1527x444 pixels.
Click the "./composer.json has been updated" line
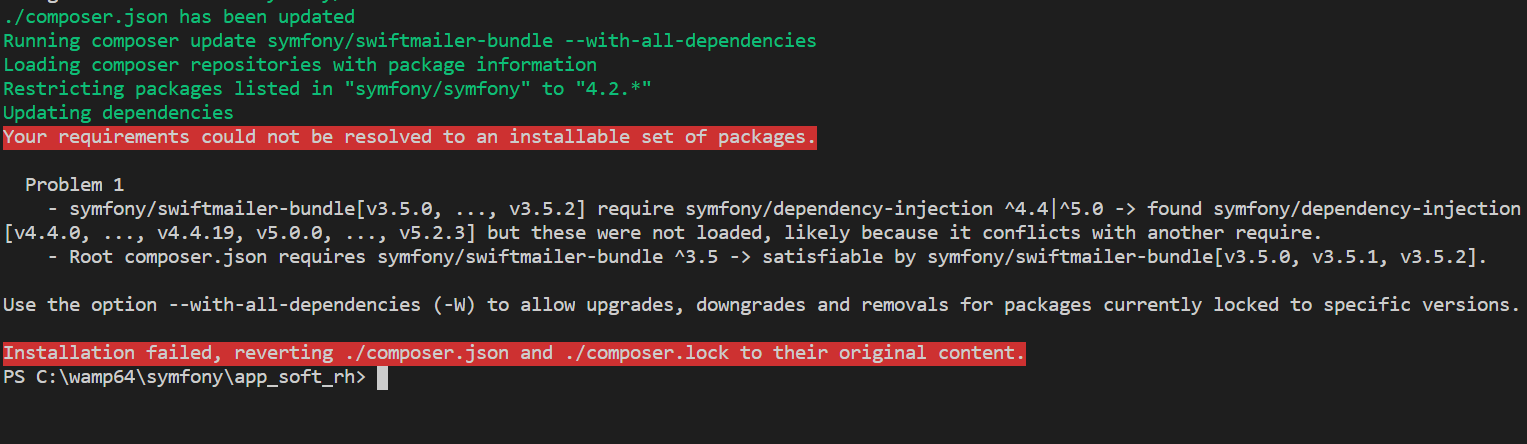[x=179, y=17]
